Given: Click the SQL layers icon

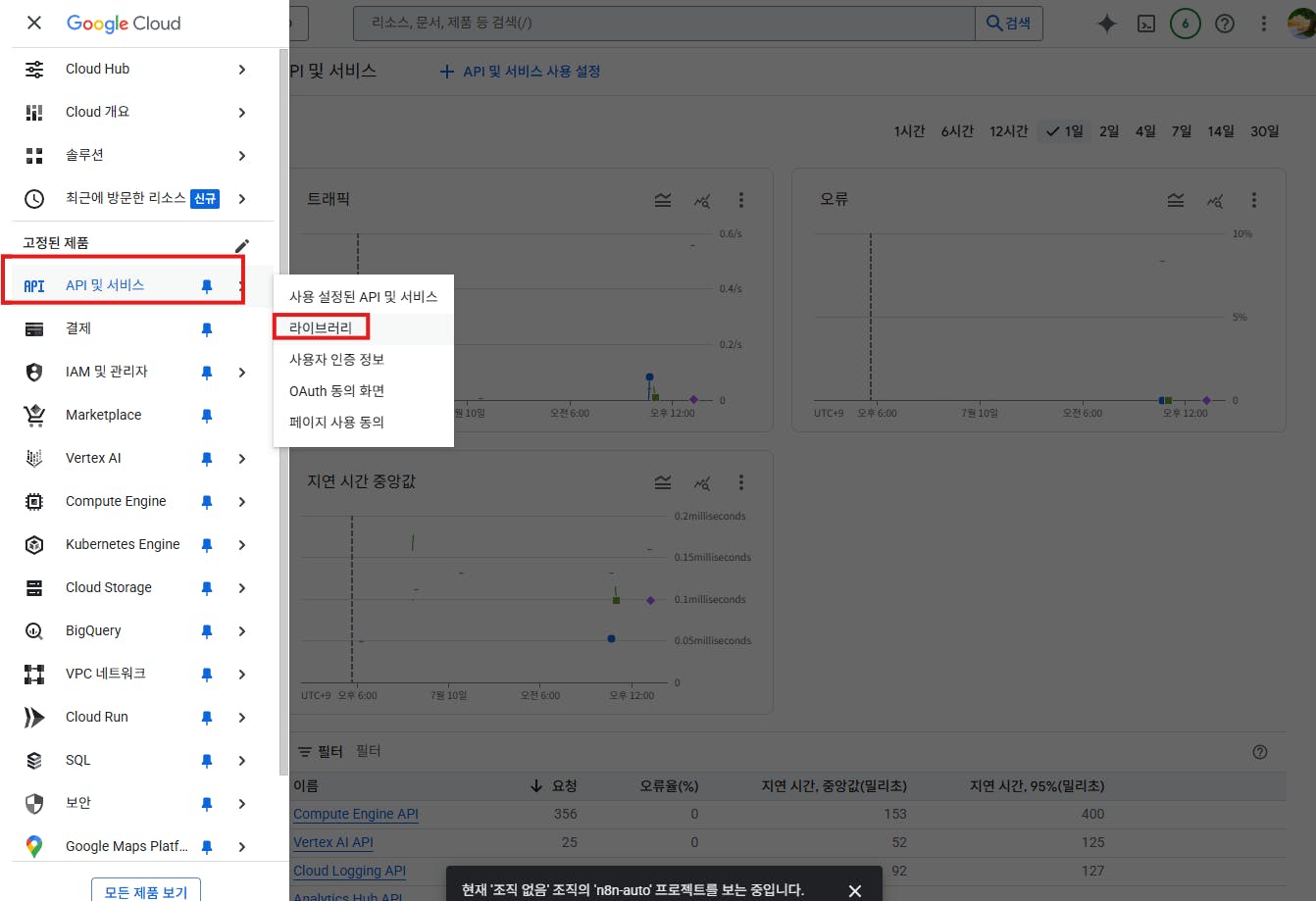Looking at the screenshot, I should [x=34, y=761].
